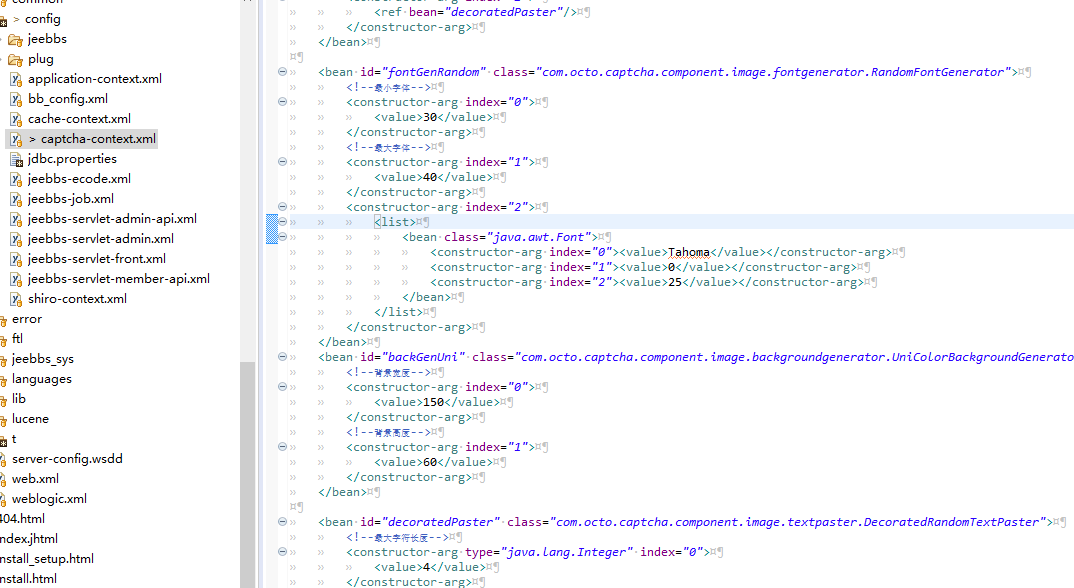Image resolution: width=1074 pixels, height=588 pixels.
Task: Place cursor in value 30 text
Action: [x=430, y=117]
